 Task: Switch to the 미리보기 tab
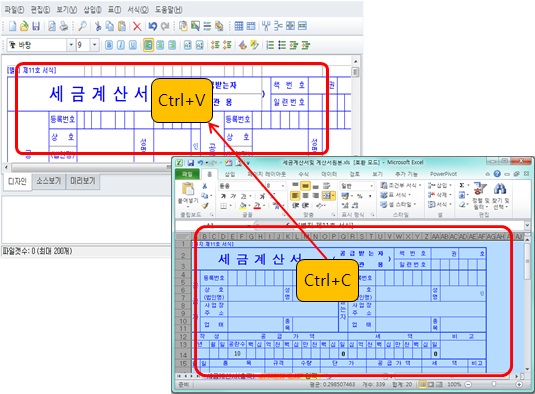pos(83,181)
